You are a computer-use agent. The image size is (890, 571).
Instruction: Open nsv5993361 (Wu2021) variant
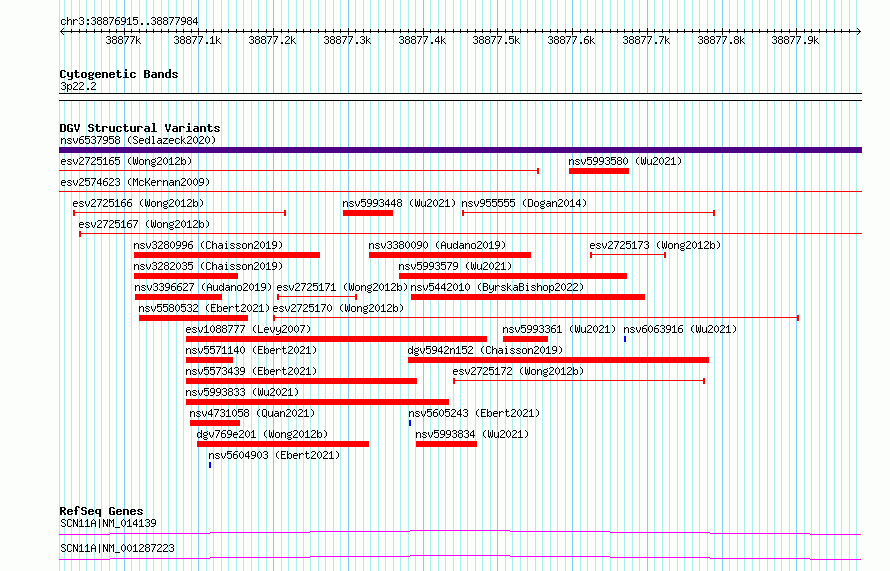tap(559, 329)
